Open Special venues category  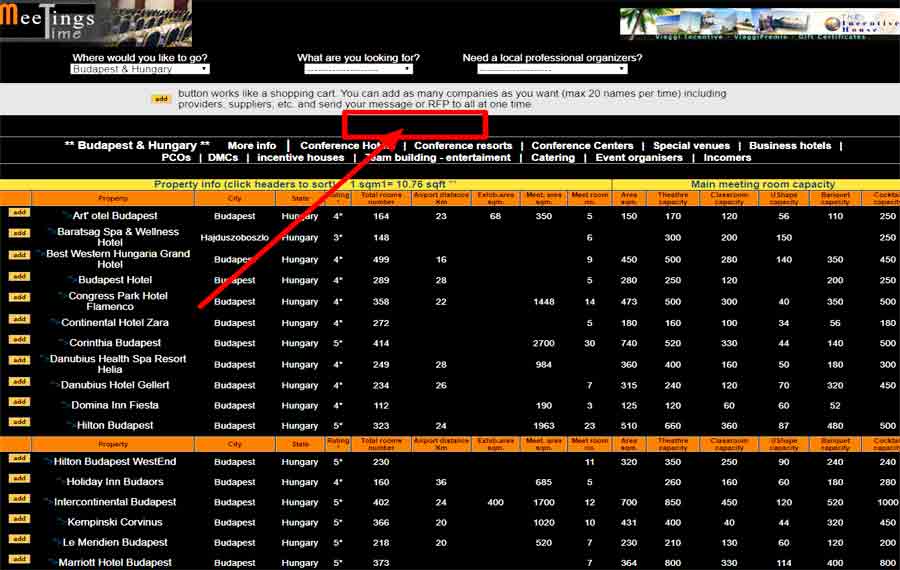tap(691, 146)
